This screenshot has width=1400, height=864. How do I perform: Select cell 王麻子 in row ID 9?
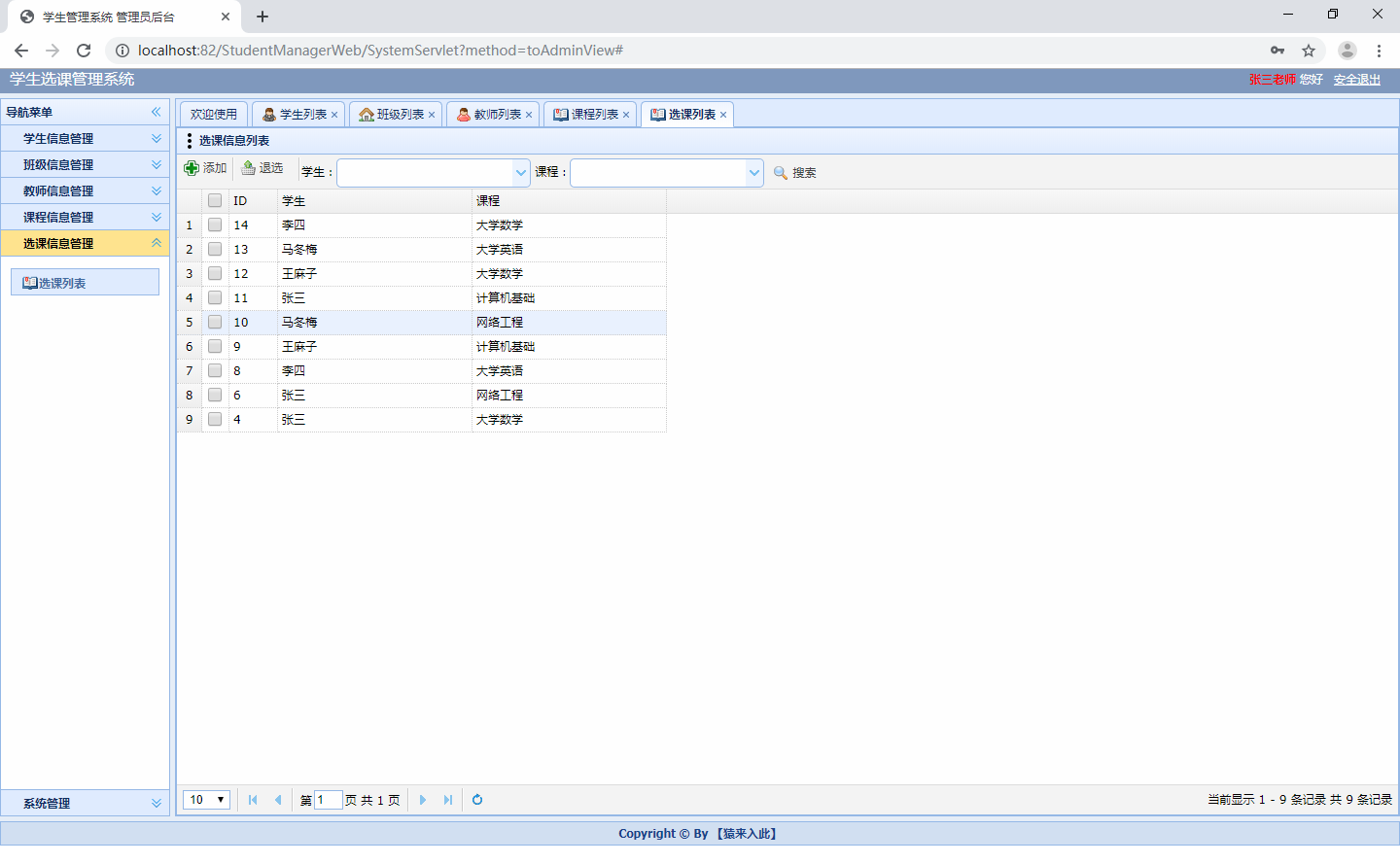click(374, 346)
